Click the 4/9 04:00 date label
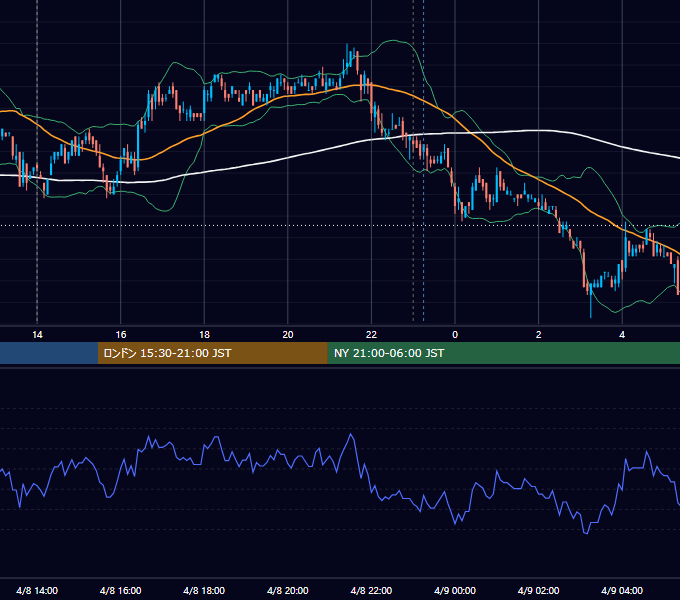 (622, 591)
